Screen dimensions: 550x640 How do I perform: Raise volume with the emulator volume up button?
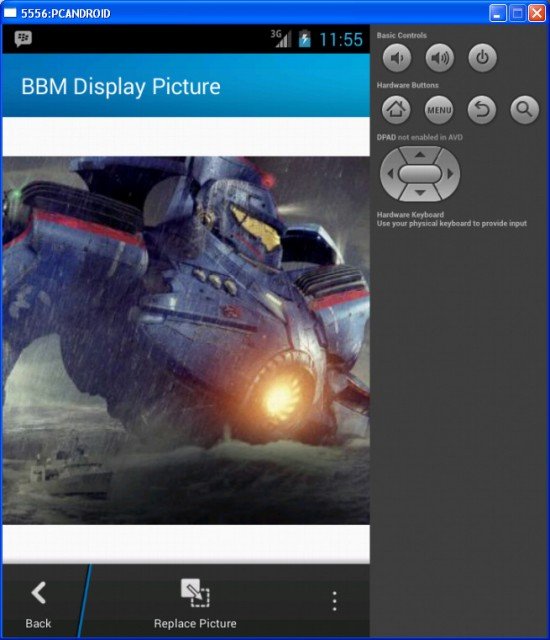tap(439, 58)
